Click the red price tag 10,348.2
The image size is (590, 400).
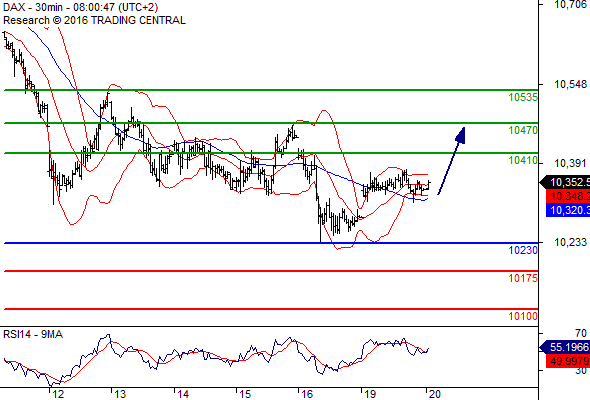pyautogui.click(x=568, y=196)
